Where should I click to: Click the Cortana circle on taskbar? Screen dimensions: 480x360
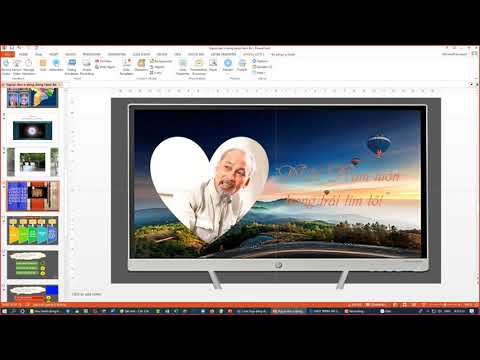pyautogui.click(x=23, y=311)
